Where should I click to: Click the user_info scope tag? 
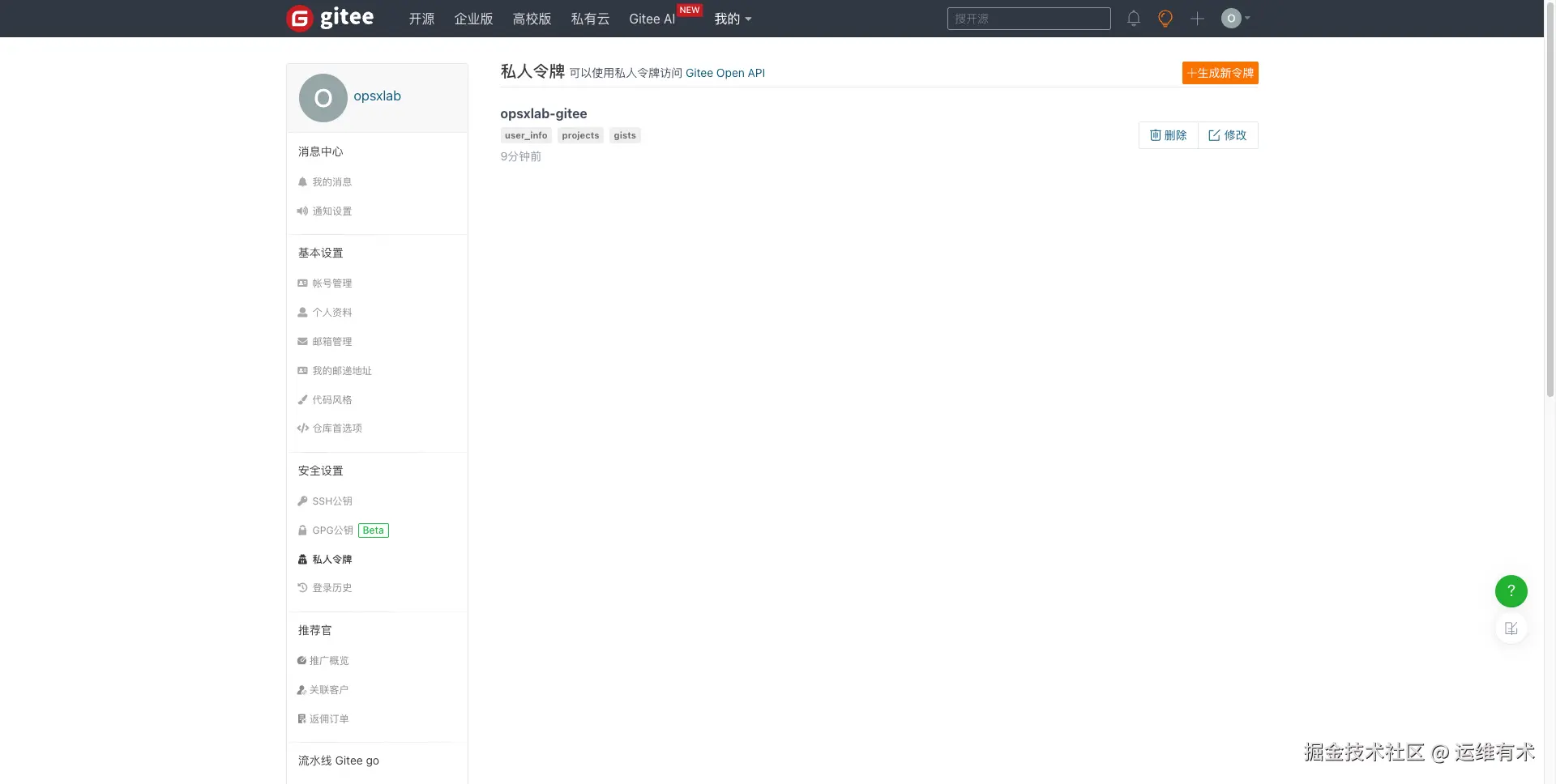pyautogui.click(x=526, y=135)
